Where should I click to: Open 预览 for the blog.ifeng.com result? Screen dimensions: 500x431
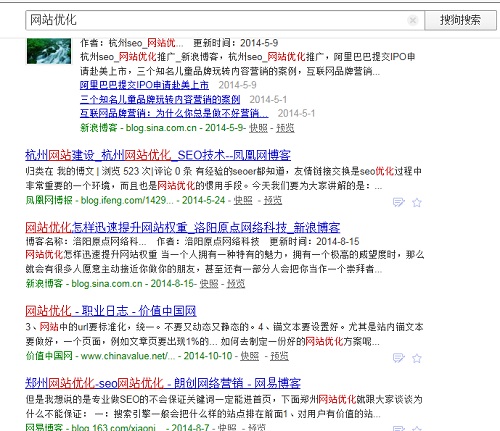pyautogui.click(x=273, y=200)
